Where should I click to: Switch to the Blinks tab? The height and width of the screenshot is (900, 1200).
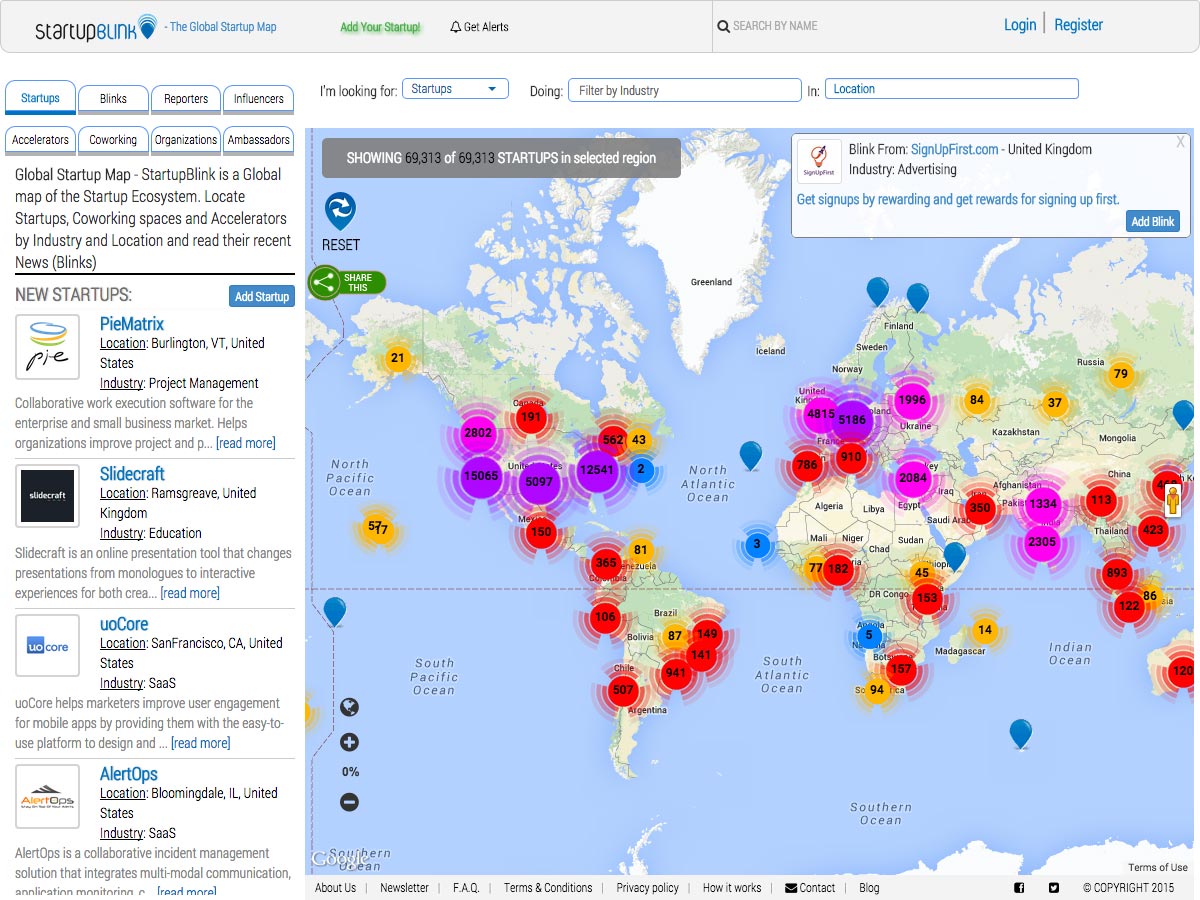[113, 99]
